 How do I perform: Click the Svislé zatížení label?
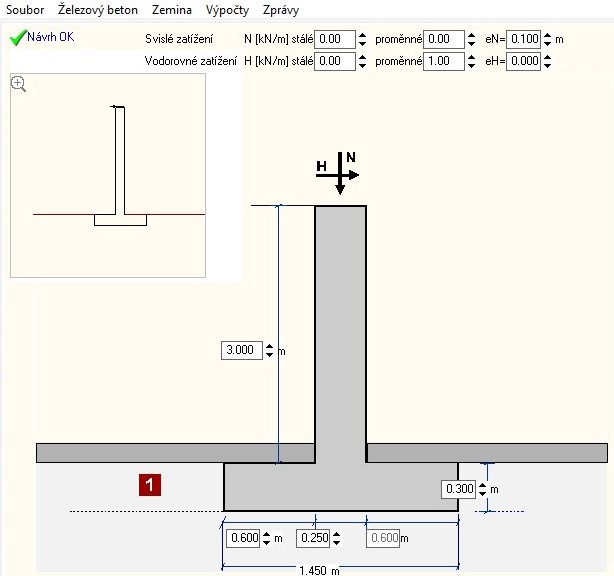click(x=179, y=39)
